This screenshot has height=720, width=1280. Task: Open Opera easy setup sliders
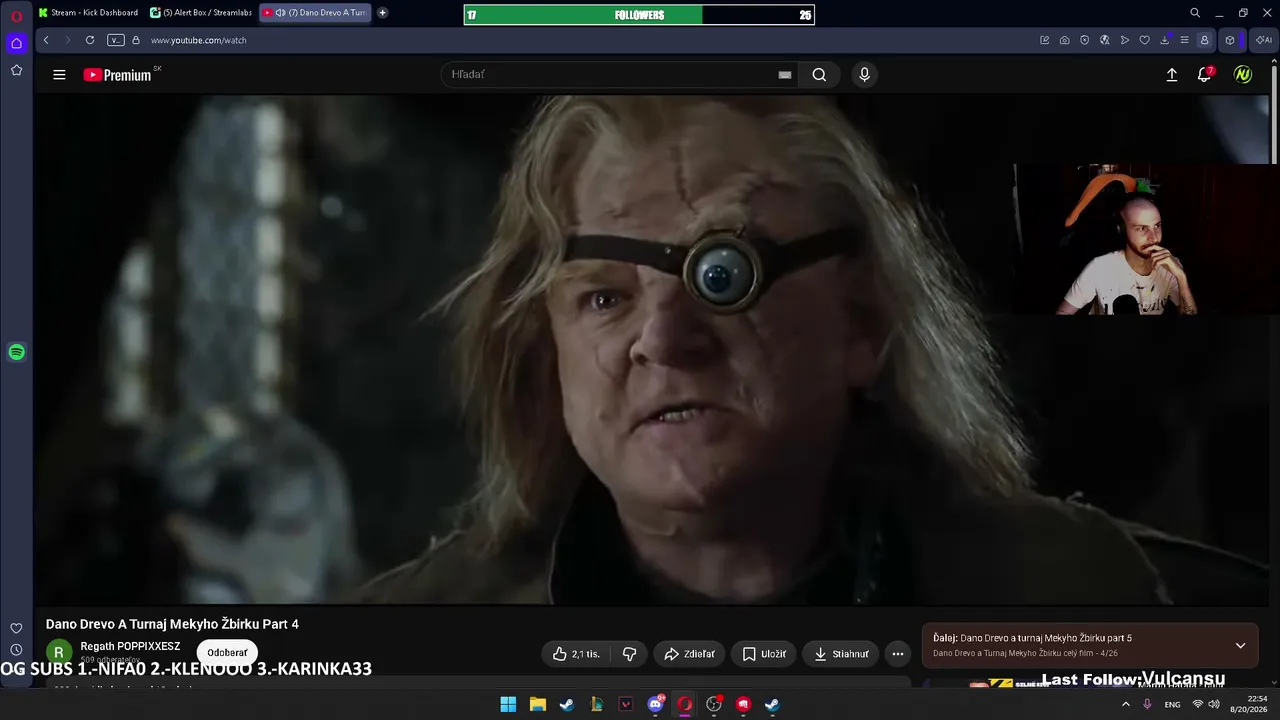[x=1185, y=40]
